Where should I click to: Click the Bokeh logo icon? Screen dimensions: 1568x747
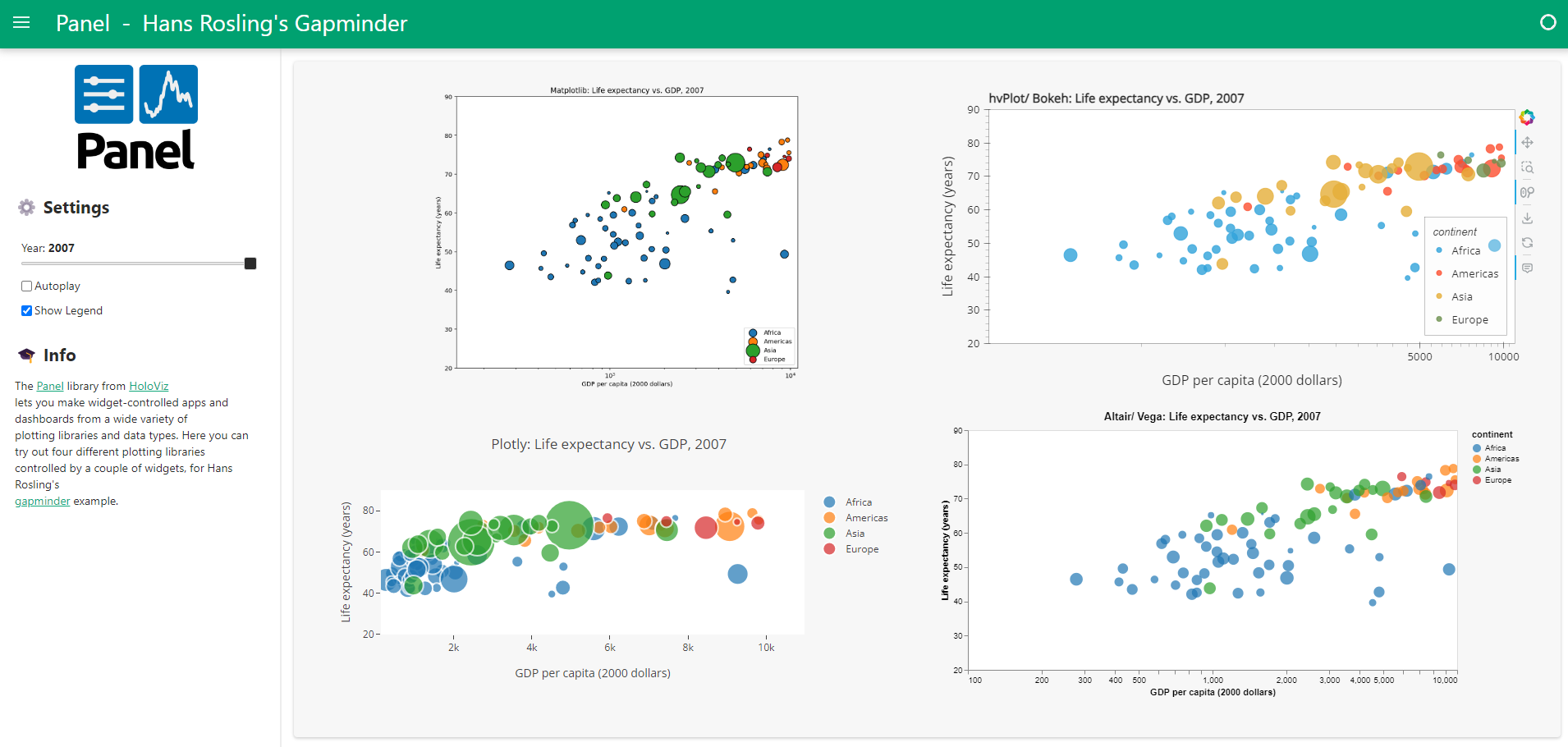point(1527,117)
